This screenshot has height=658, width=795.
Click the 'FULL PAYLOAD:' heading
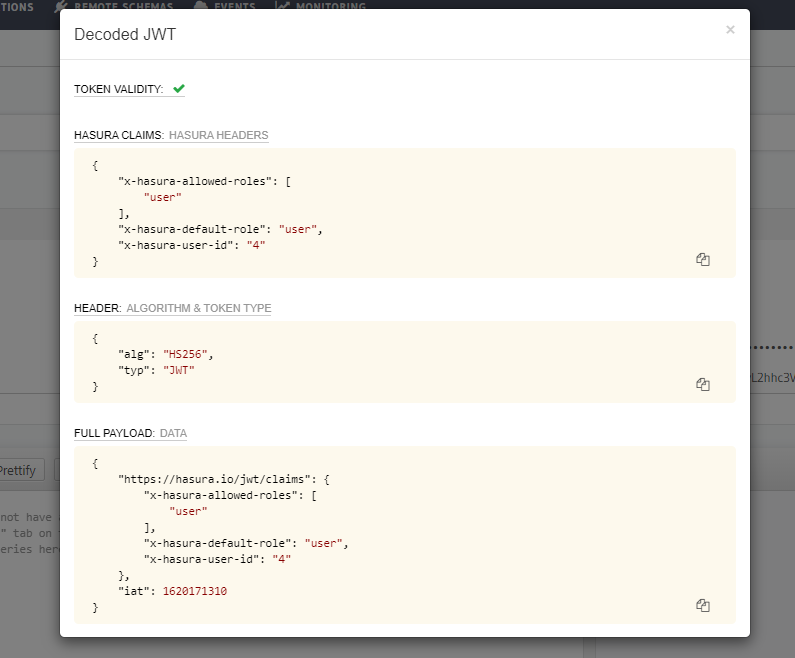pos(114,433)
